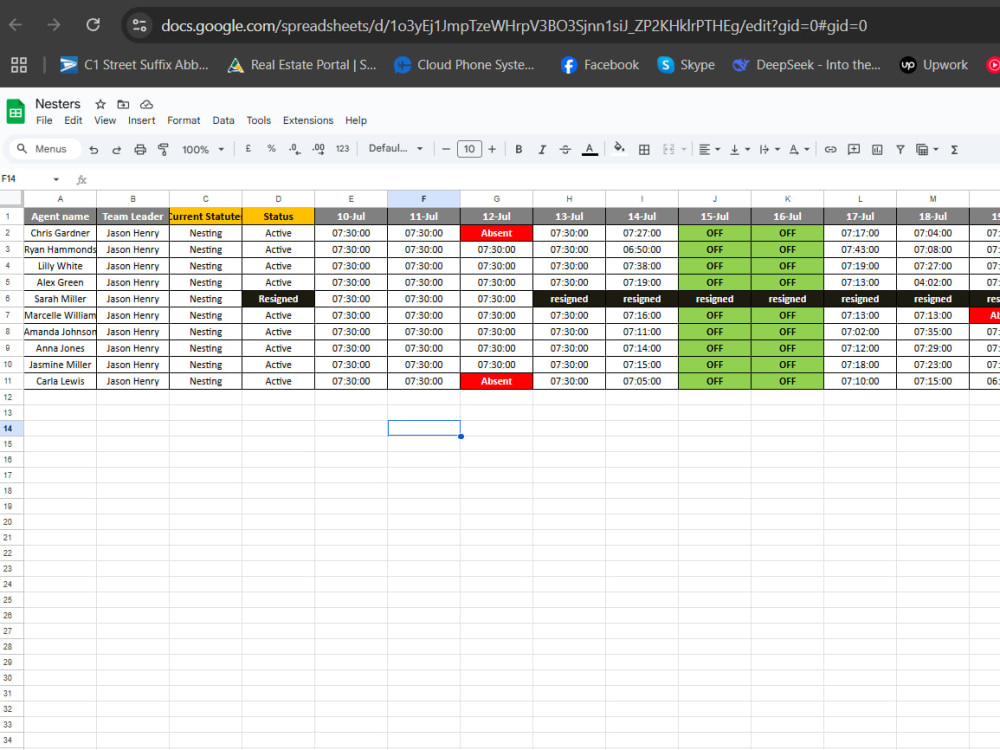Open the Cloud Phone System bookmark

coord(464,64)
